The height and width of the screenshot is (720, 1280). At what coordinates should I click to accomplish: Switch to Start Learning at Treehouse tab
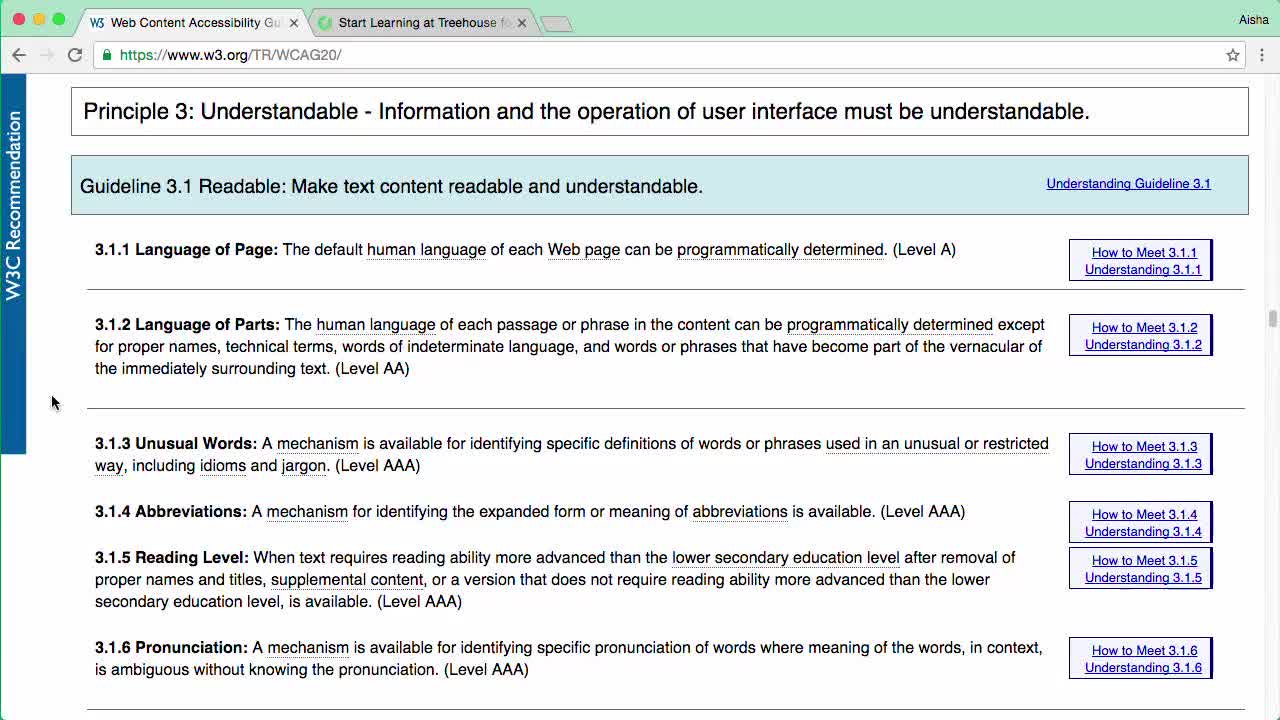pos(423,22)
